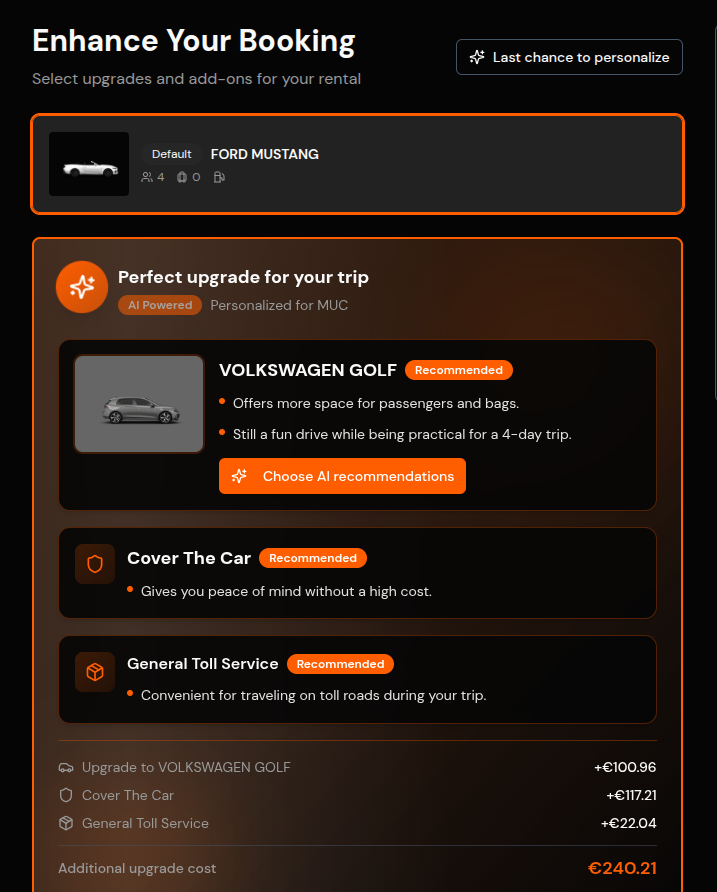Click the fuel pump icon under Ford Mustang
717x892 pixels.
[x=219, y=177]
